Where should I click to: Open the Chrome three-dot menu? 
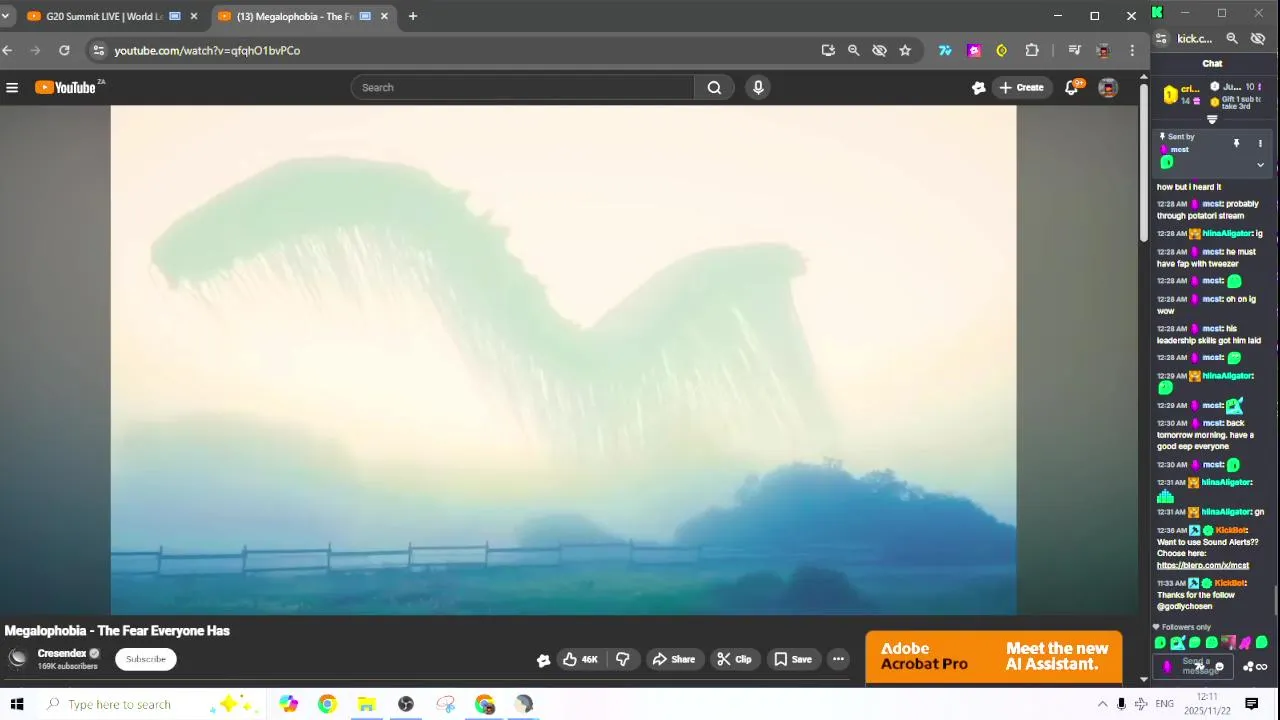tap(1132, 50)
